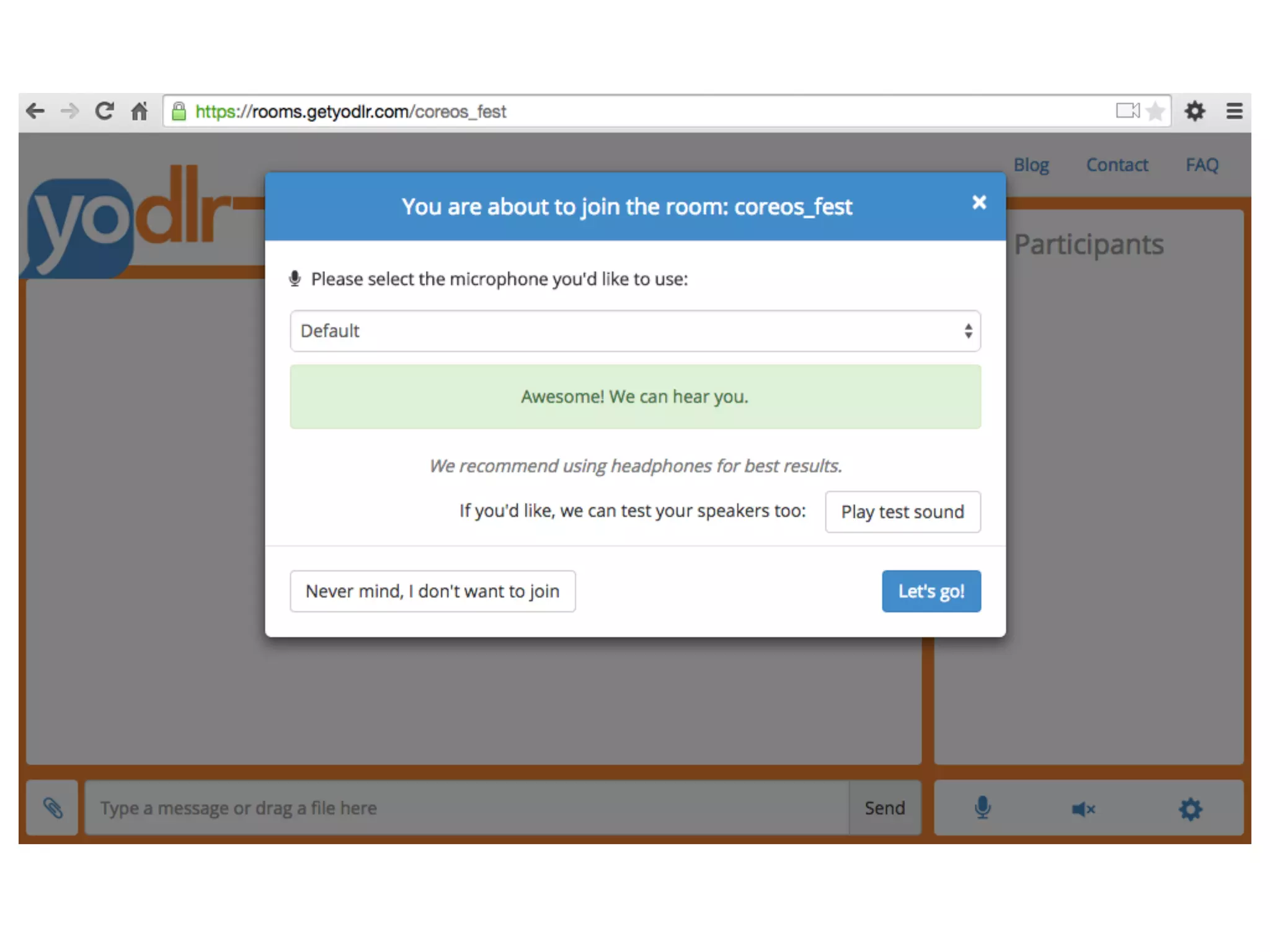Click the browser back arrow
The height and width of the screenshot is (952, 1270).
pos(35,112)
